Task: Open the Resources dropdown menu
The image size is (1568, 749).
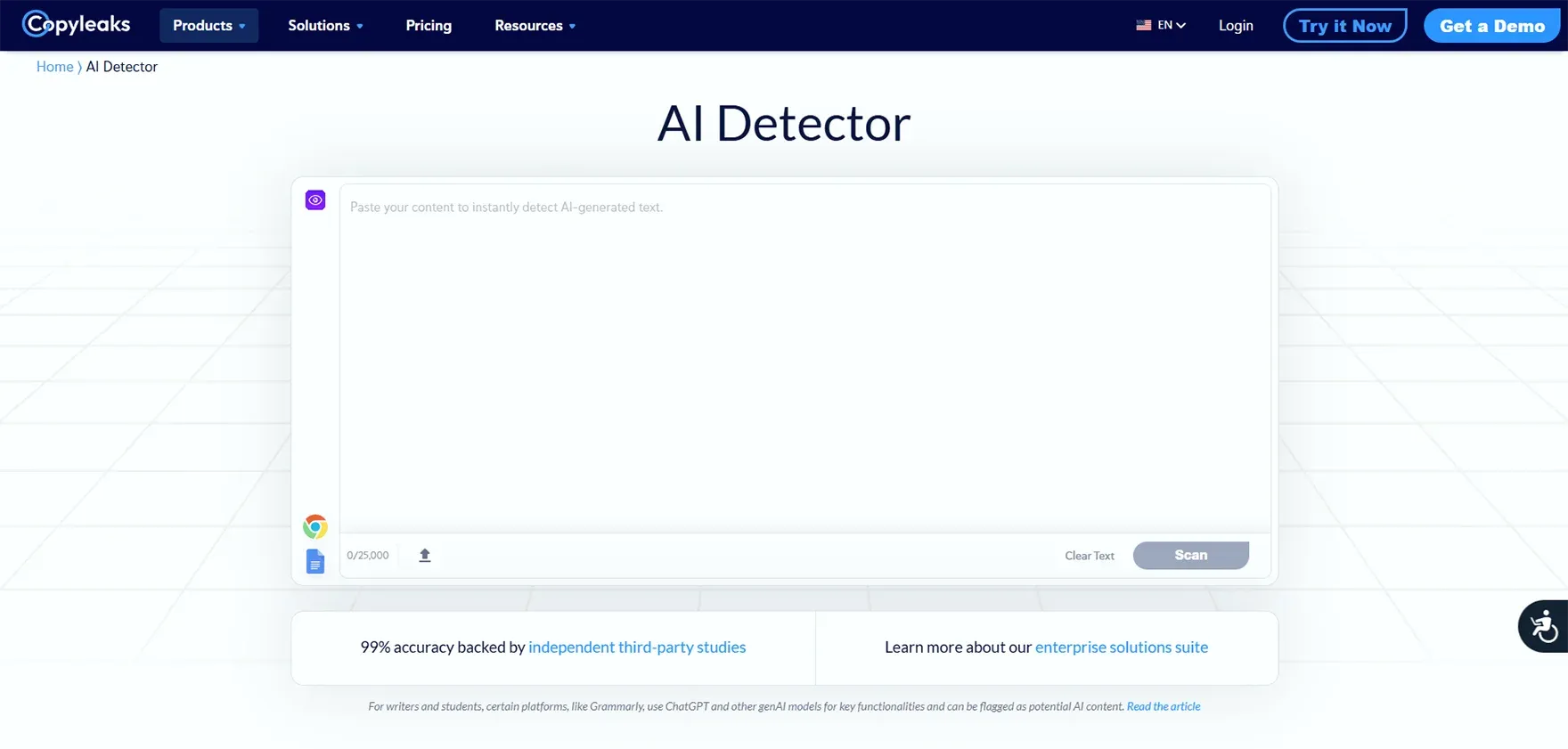Action: [x=535, y=26]
